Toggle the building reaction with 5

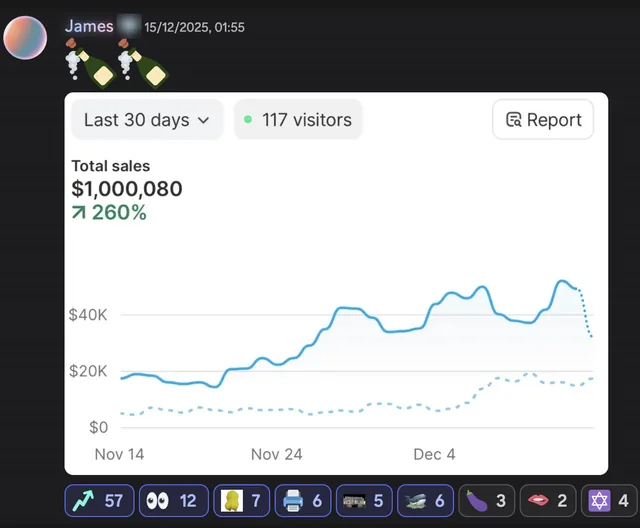point(364,501)
